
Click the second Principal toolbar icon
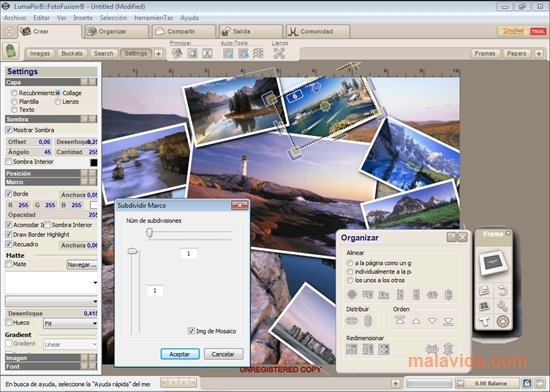[x=192, y=53]
